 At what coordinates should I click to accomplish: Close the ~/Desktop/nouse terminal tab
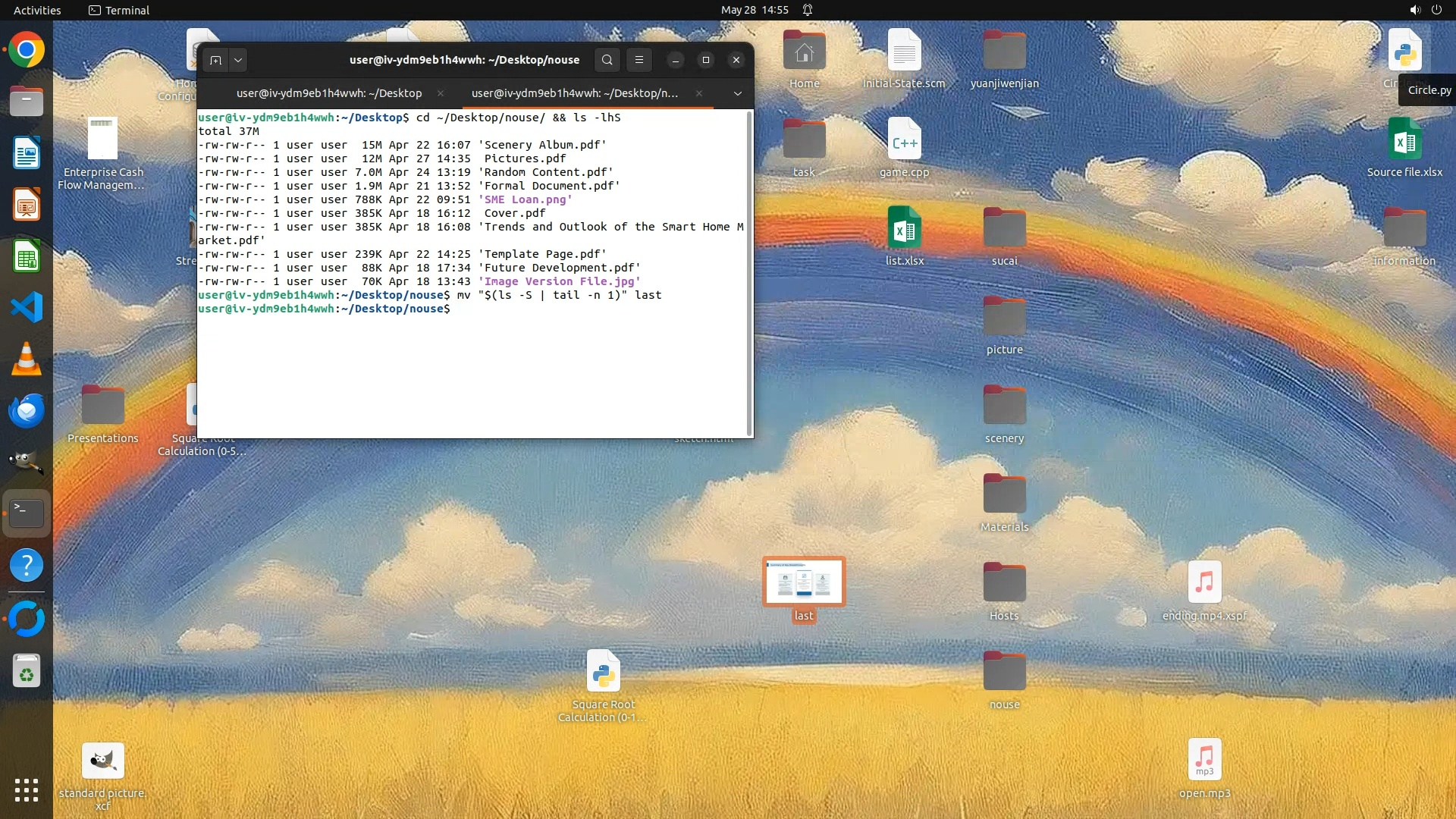tap(698, 93)
